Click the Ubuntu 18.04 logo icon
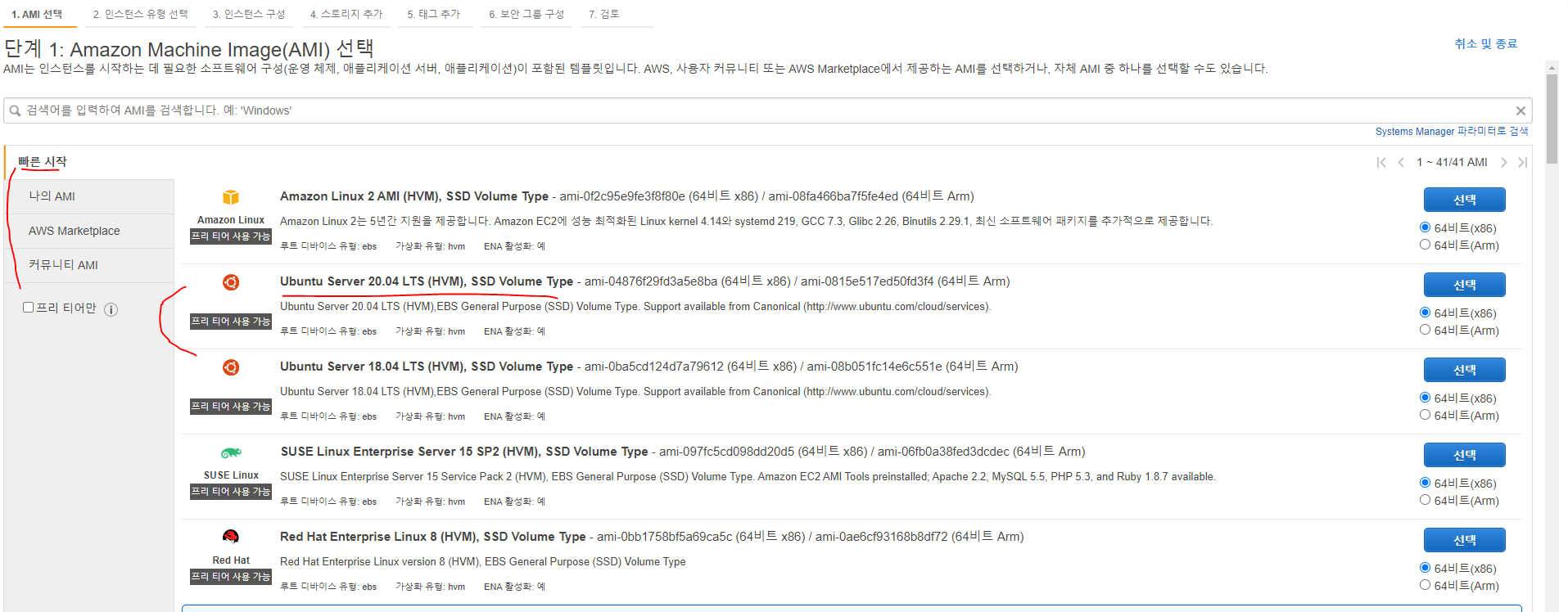 [231, 367]
